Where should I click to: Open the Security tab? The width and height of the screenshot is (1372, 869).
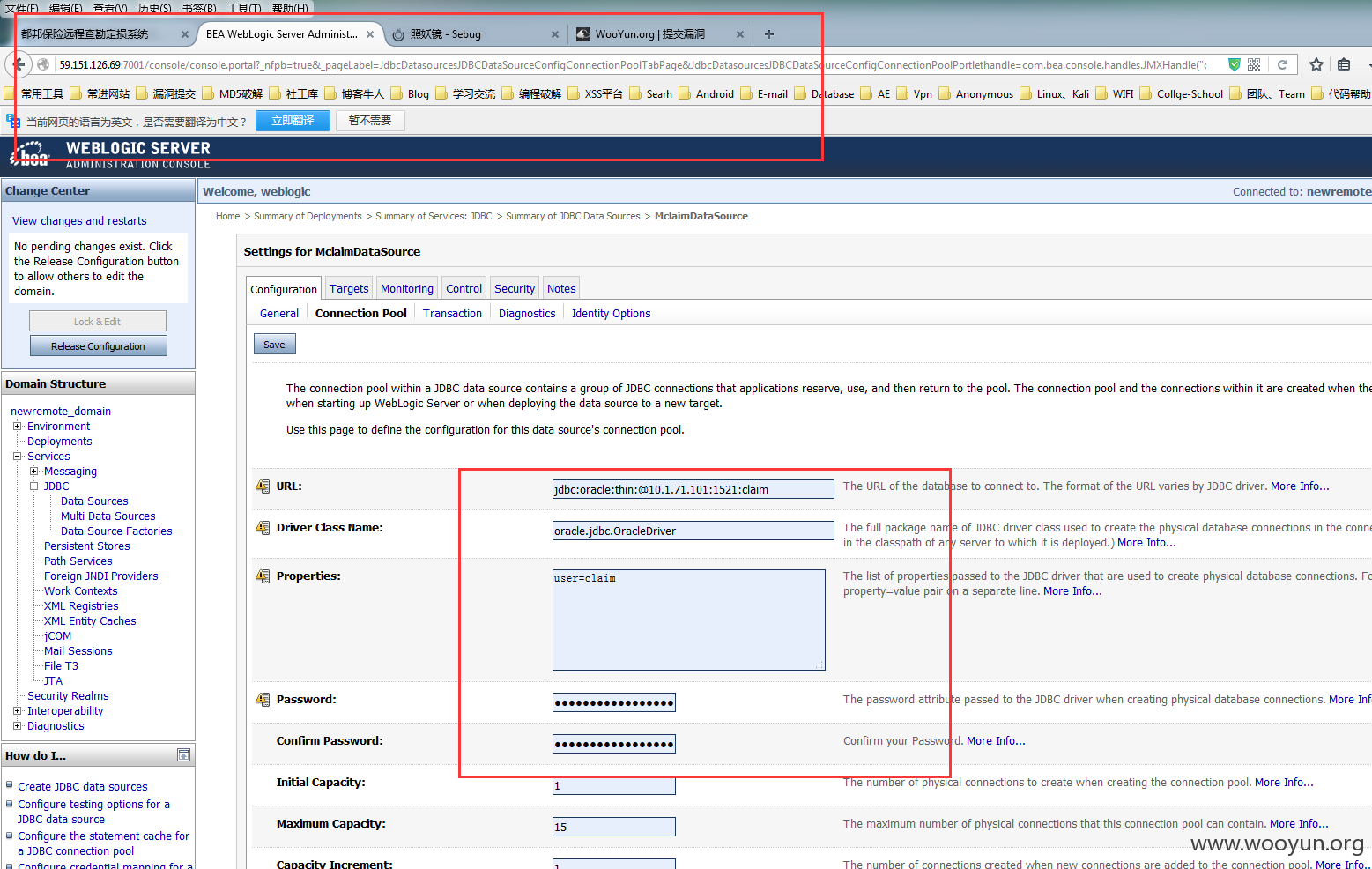515,288
